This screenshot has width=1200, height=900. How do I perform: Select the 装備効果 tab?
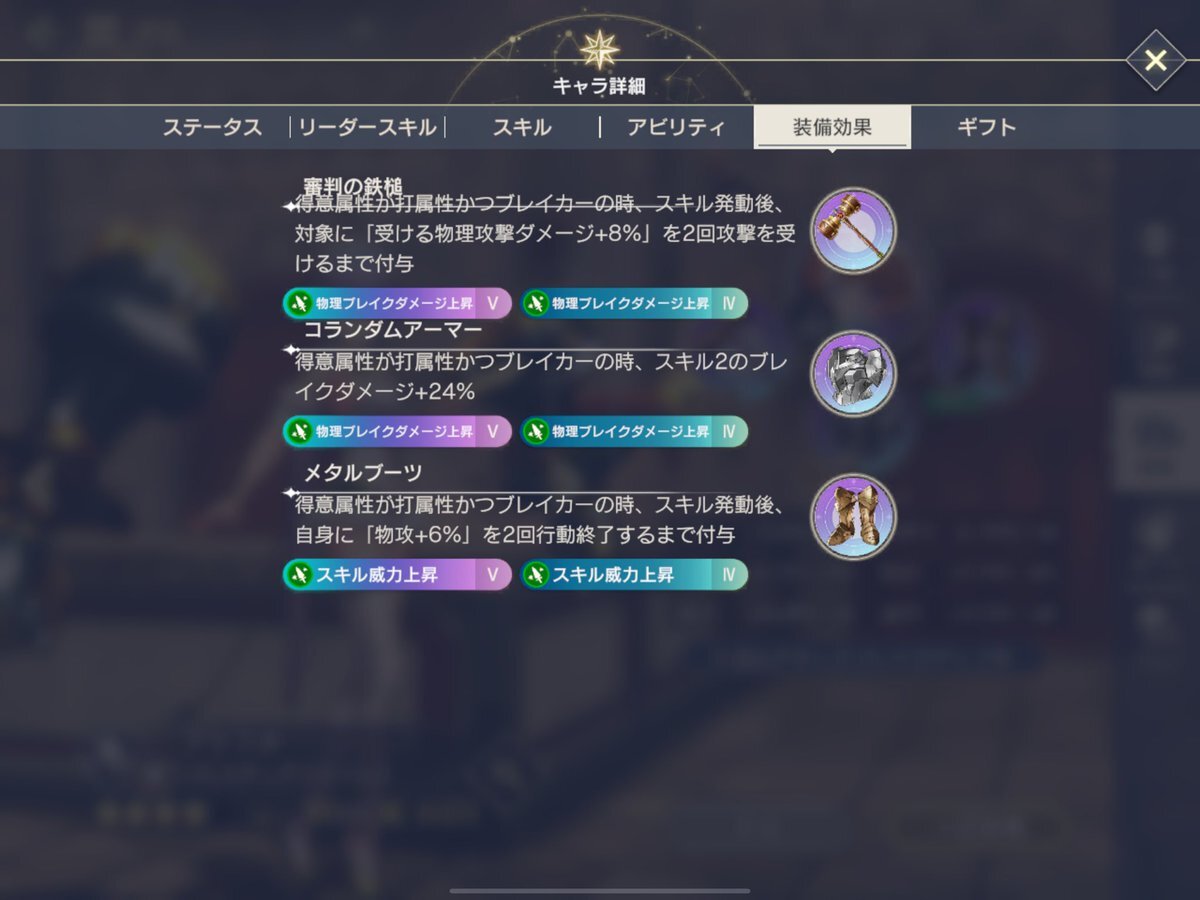coord(832,127)
